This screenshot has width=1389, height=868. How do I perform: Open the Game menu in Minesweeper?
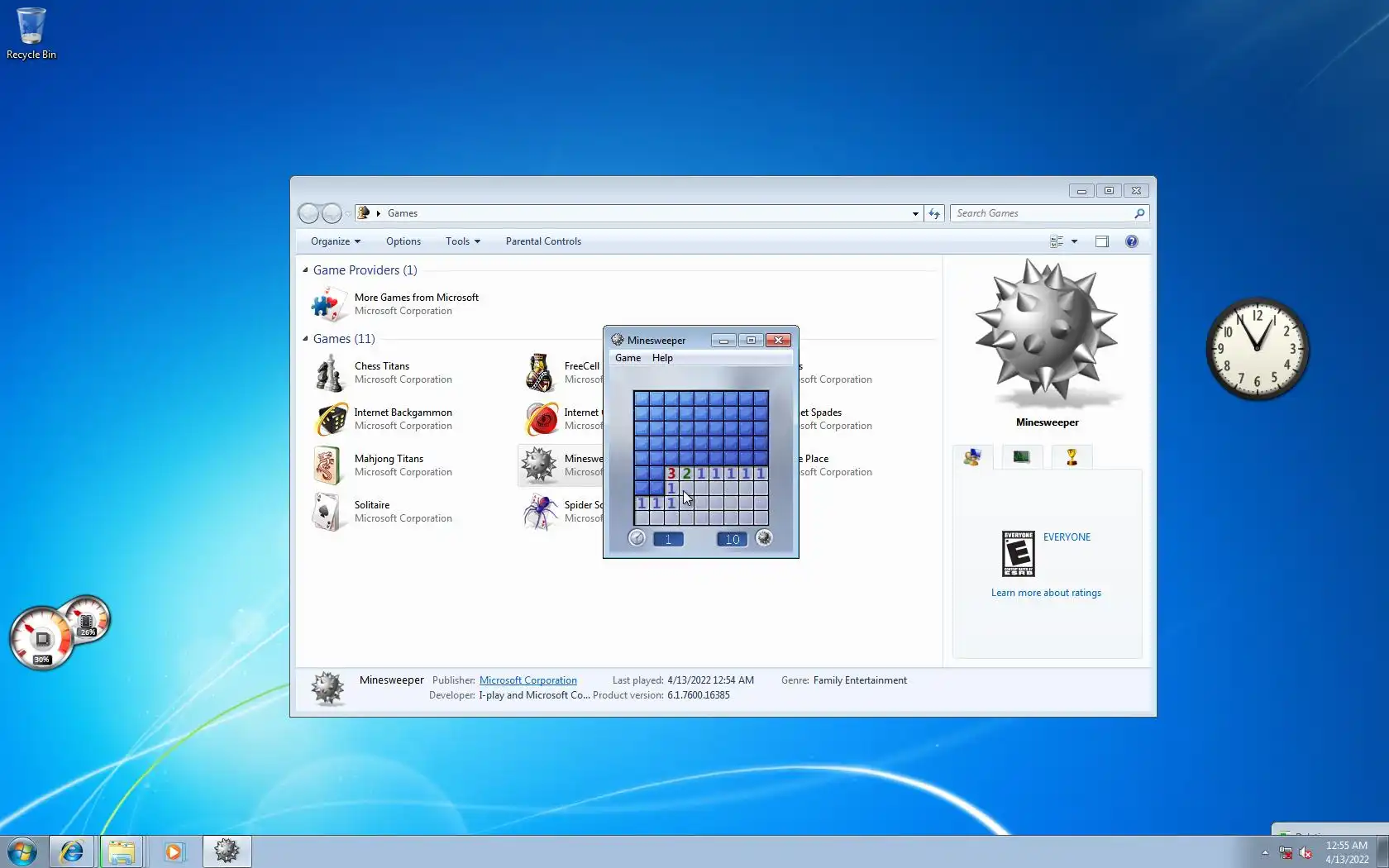pyautogui.click(x=628, y=358)
